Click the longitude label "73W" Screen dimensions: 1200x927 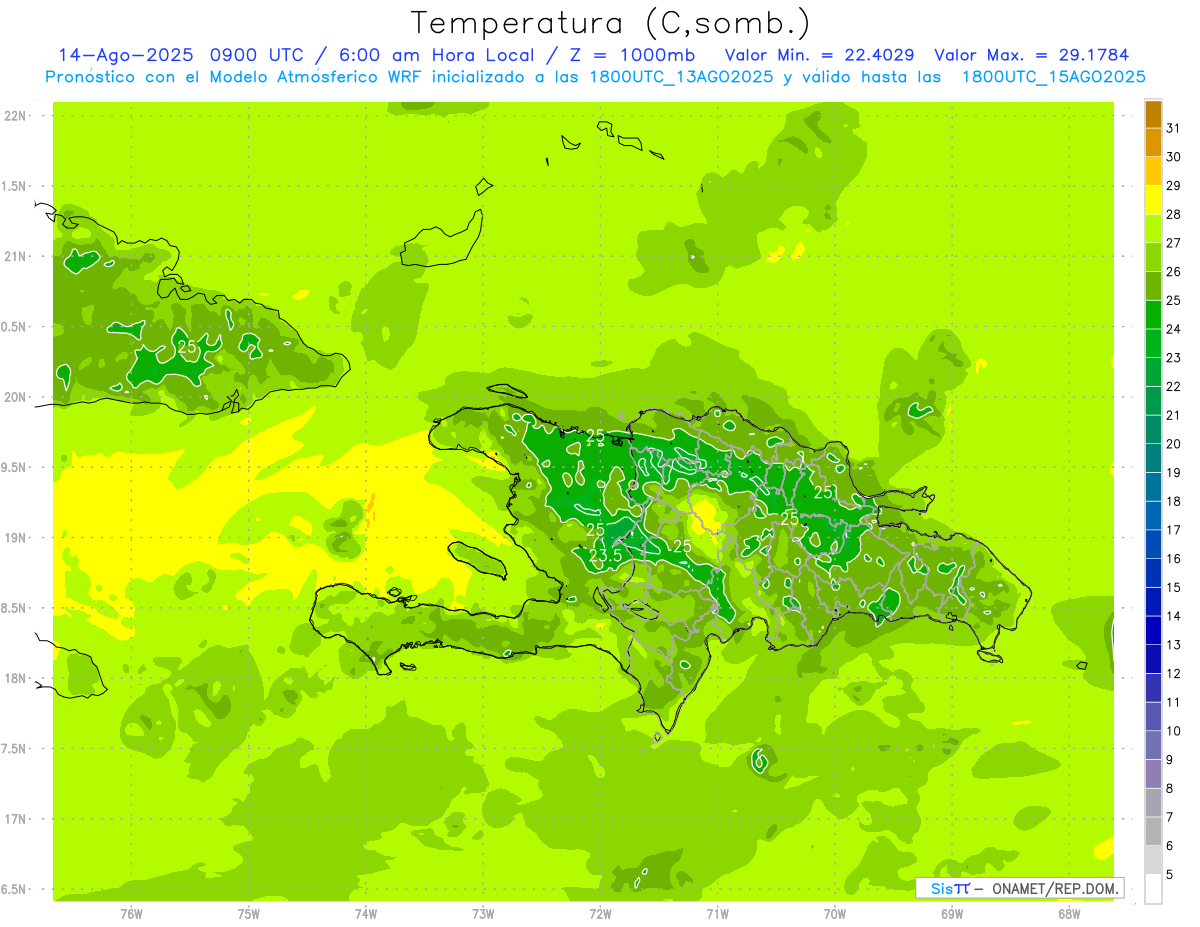pos(483,913)
